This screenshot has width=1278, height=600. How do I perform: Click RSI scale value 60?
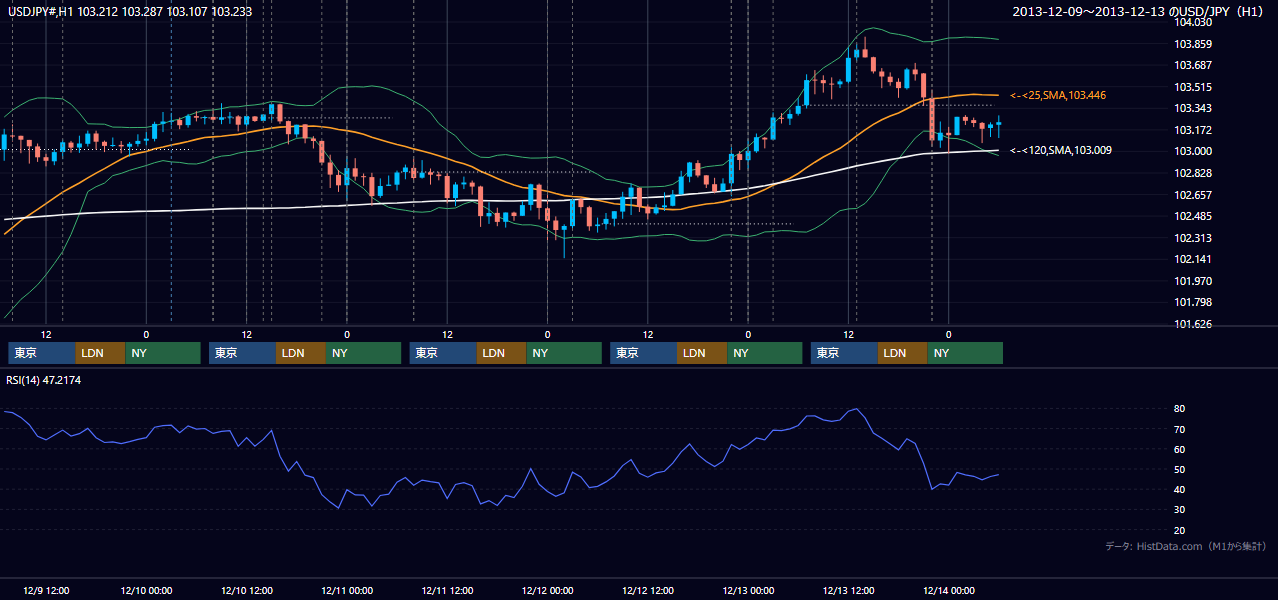click(x=1180, y=449)
